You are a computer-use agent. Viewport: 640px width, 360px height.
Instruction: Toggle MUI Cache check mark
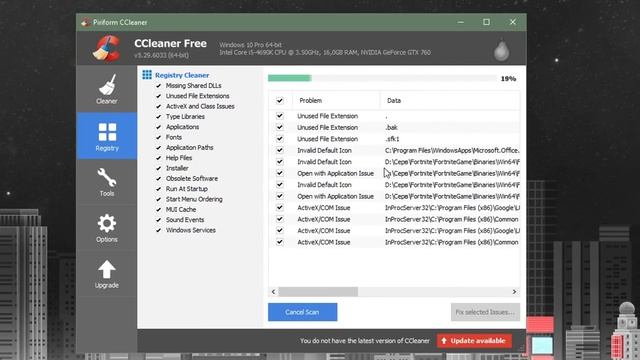(158, 209)
